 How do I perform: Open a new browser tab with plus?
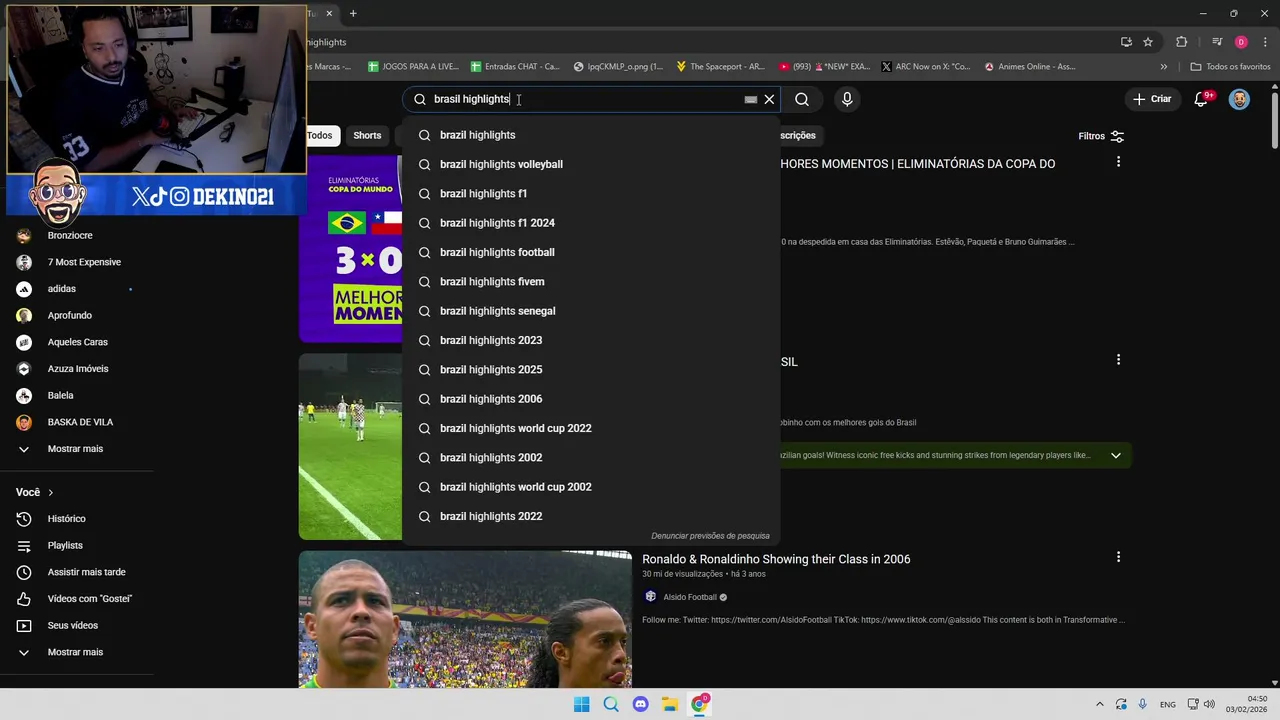(x=353, y=13)
